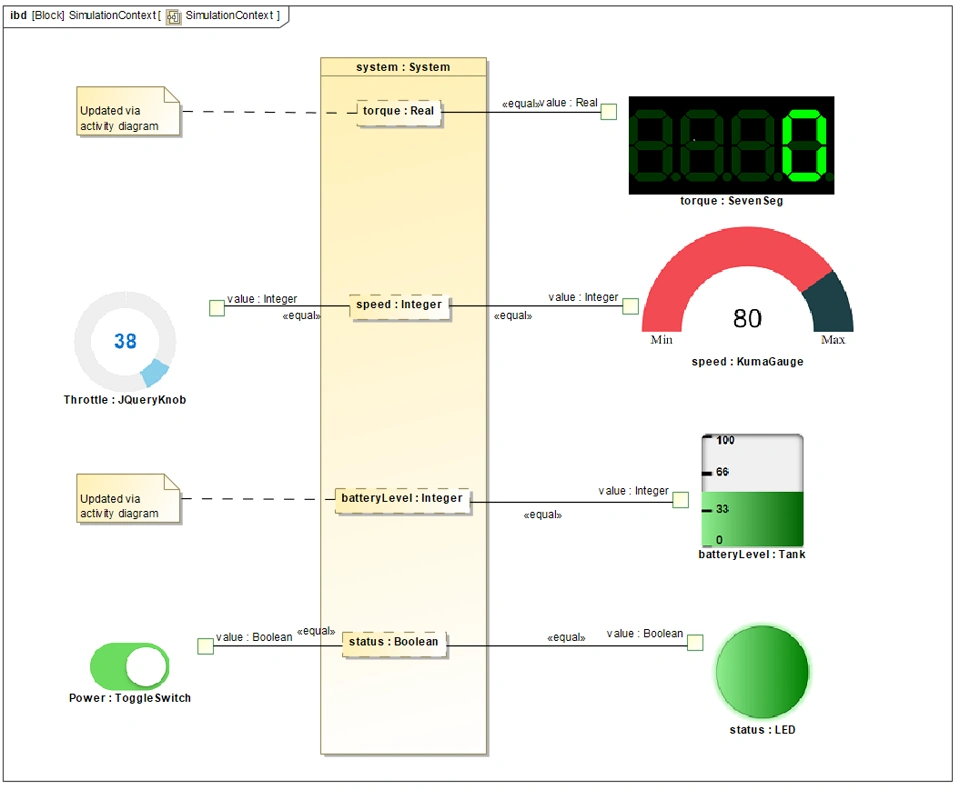Image resolution: width=960 pixels, height=790 pixels.
Task: Select the speed : Integer property box
Action: click(x=399, y=306)
